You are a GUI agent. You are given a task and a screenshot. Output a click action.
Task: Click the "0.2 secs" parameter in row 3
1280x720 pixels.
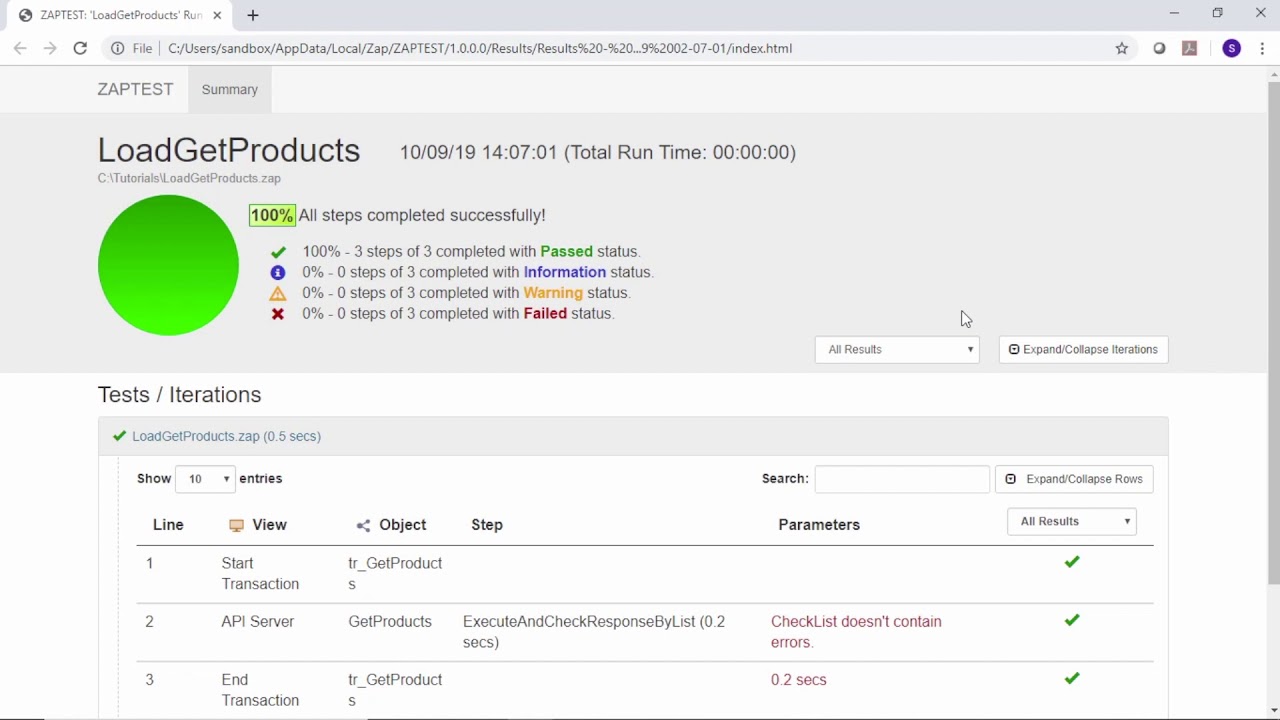(799, 680)
